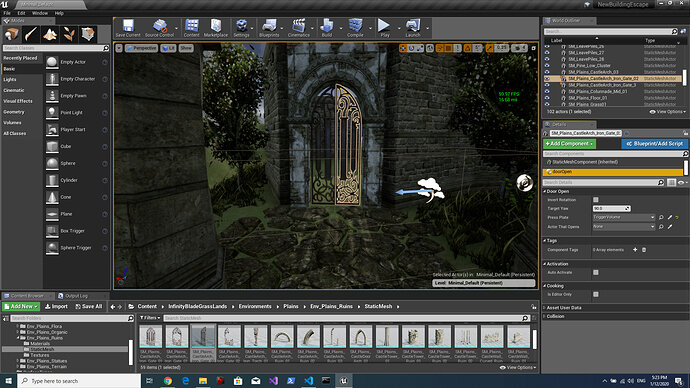
Task: Select the Landscape mode icon
Action: tap(50, 34)
